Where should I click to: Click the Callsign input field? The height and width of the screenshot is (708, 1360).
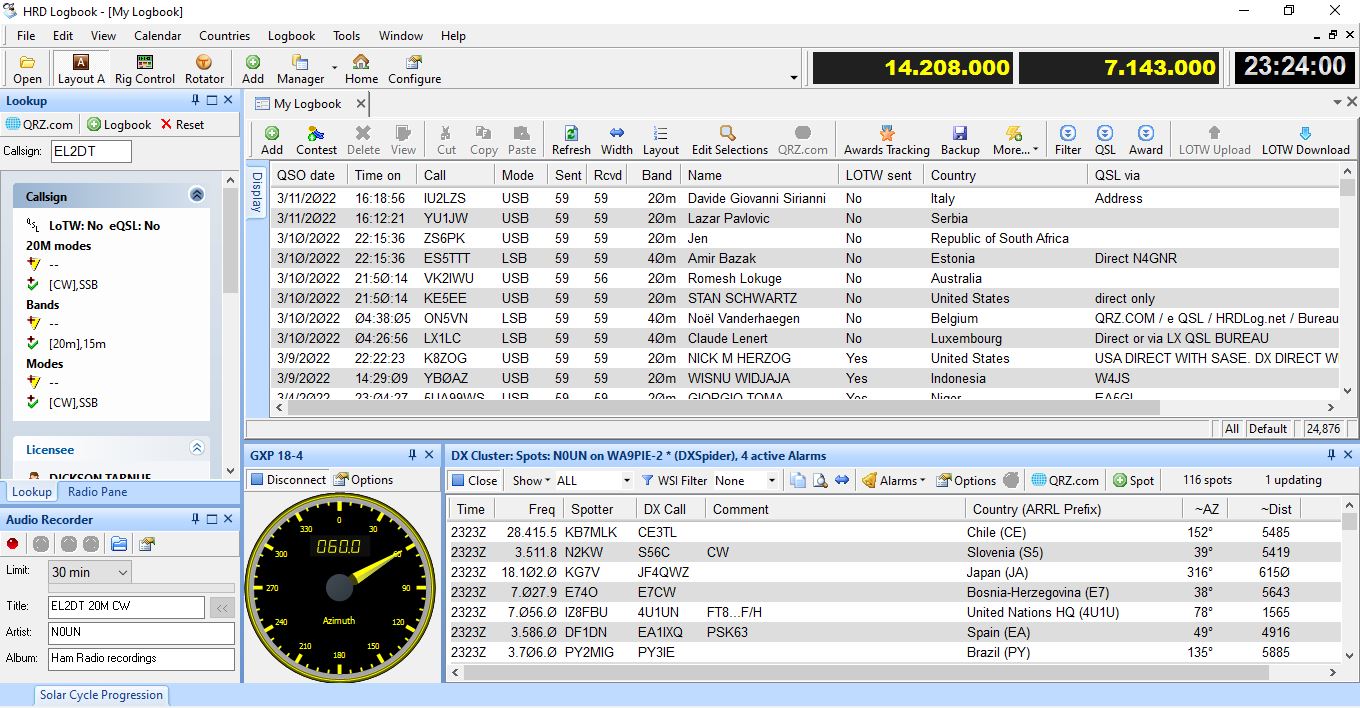[x=91, y=151]
